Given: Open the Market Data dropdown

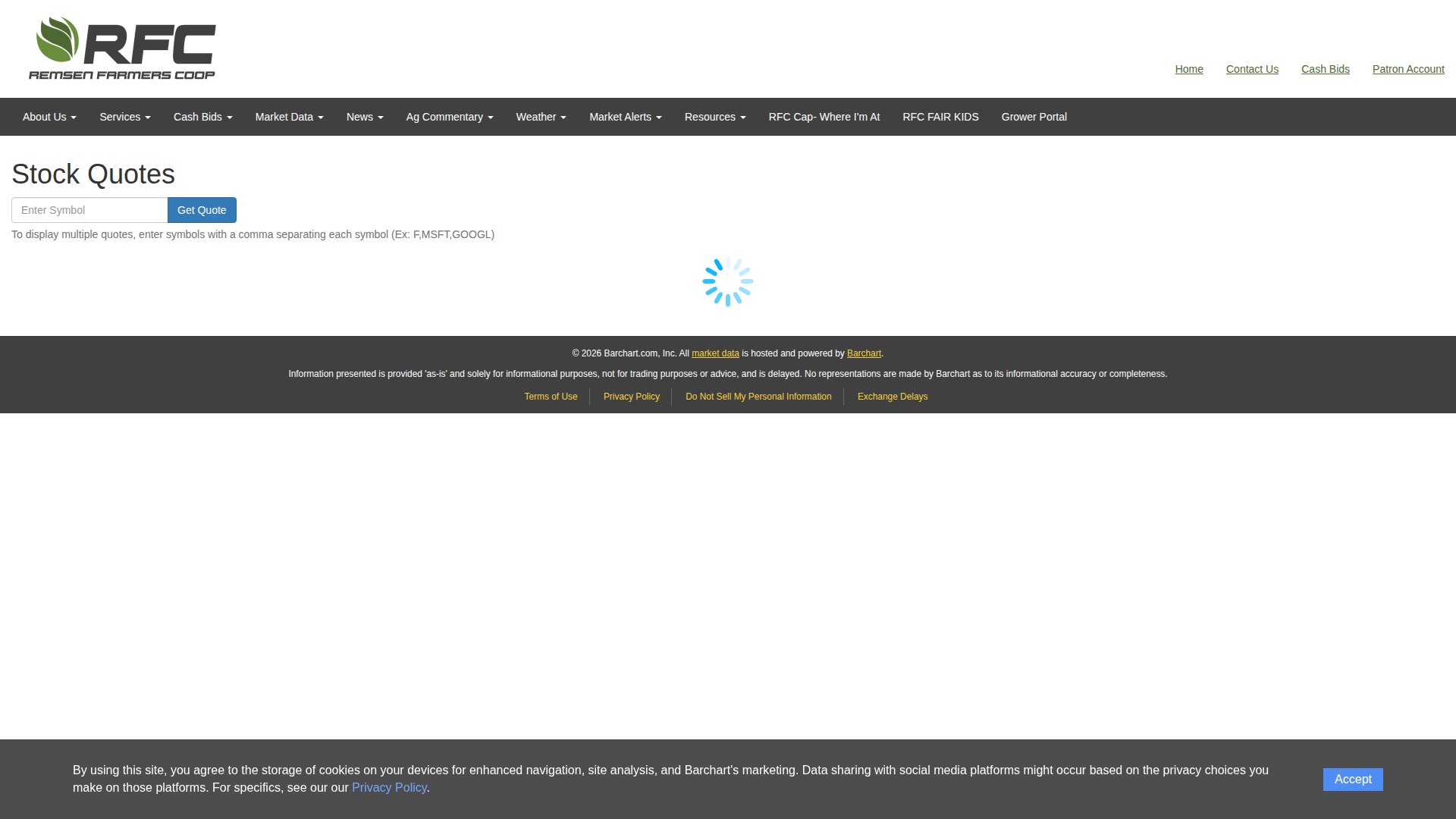Looking at the screenshot, I should (289, 117).
